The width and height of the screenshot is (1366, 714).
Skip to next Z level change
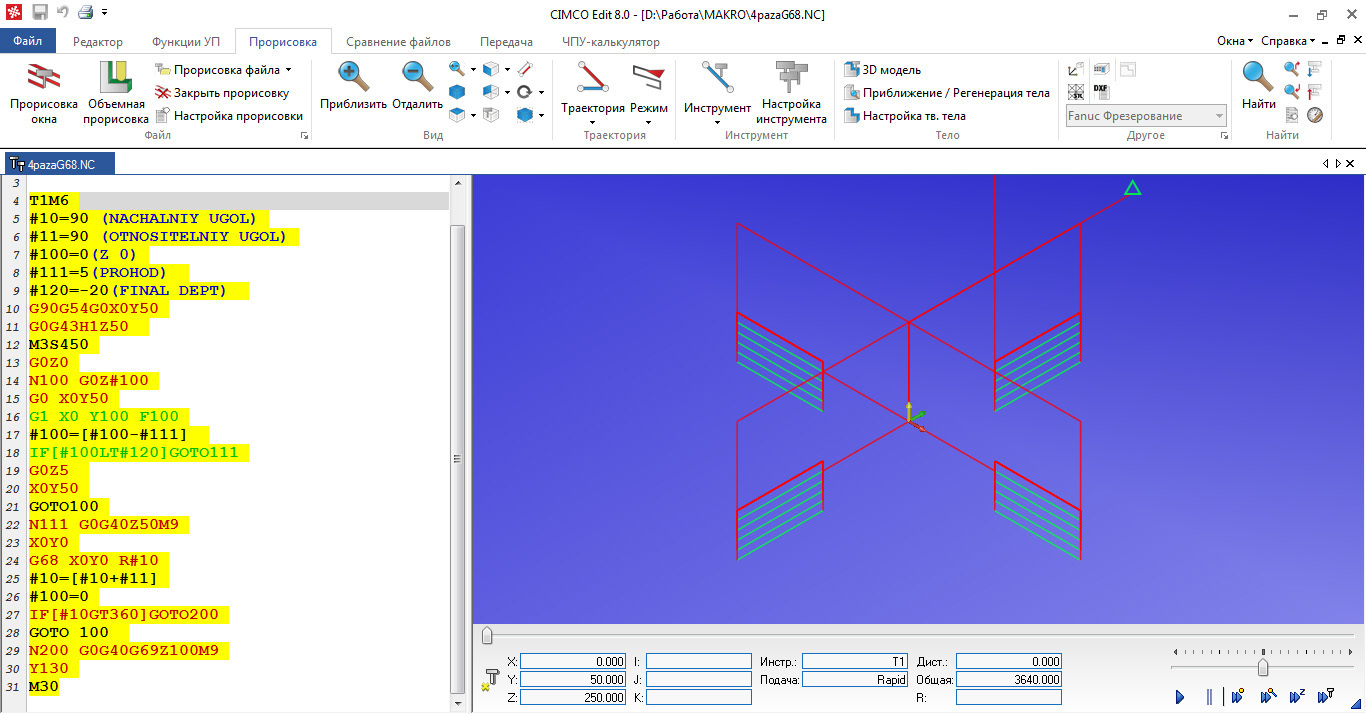[x=1298, y=696]
